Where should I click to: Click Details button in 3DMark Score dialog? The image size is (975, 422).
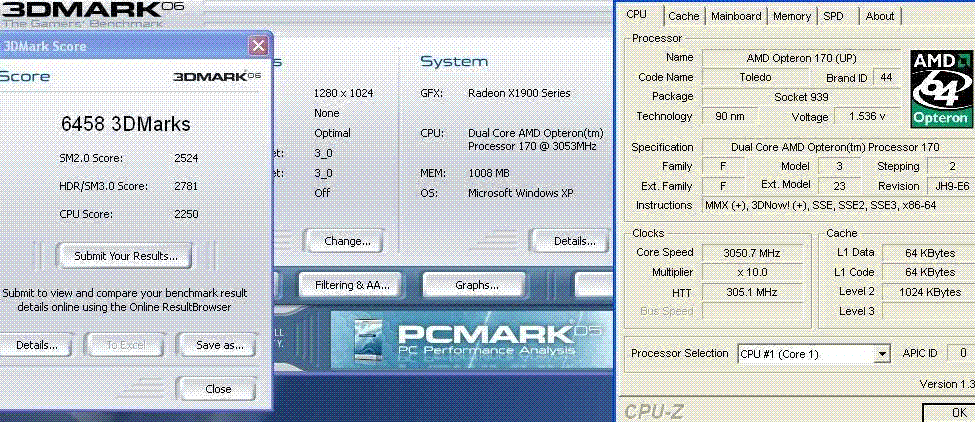(x=35, y=345)
